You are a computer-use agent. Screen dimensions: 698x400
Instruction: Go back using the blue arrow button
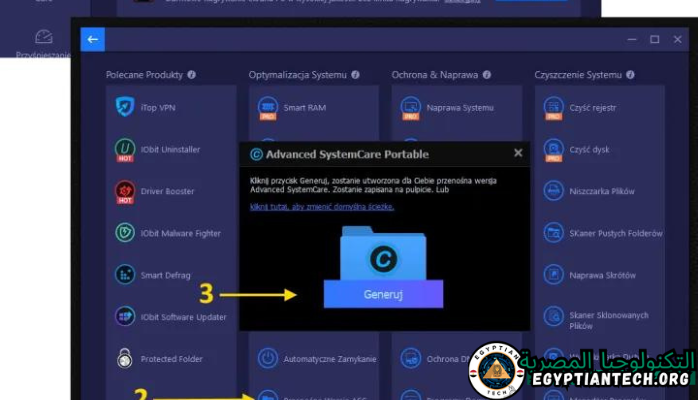93,40
